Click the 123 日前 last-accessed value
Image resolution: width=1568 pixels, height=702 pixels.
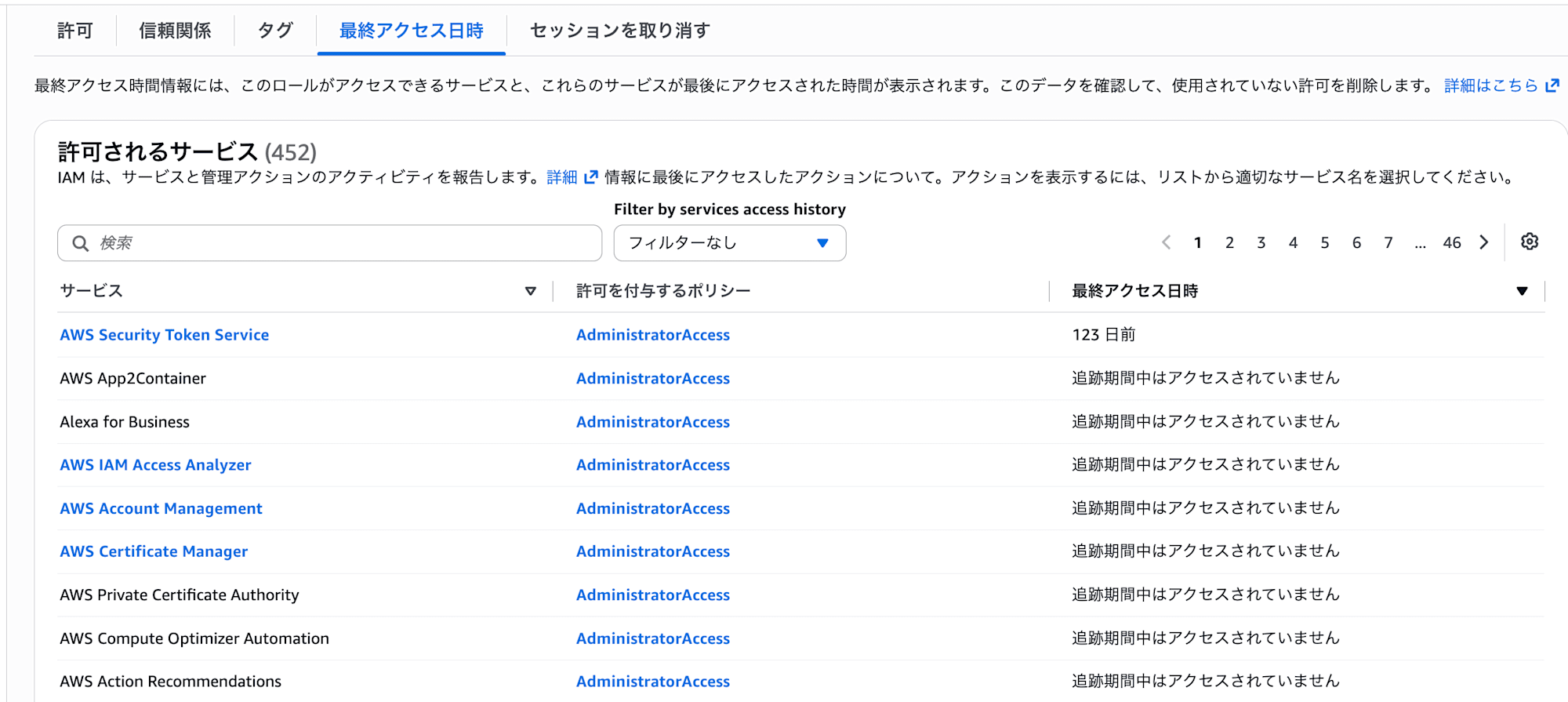pos(1104,335)
